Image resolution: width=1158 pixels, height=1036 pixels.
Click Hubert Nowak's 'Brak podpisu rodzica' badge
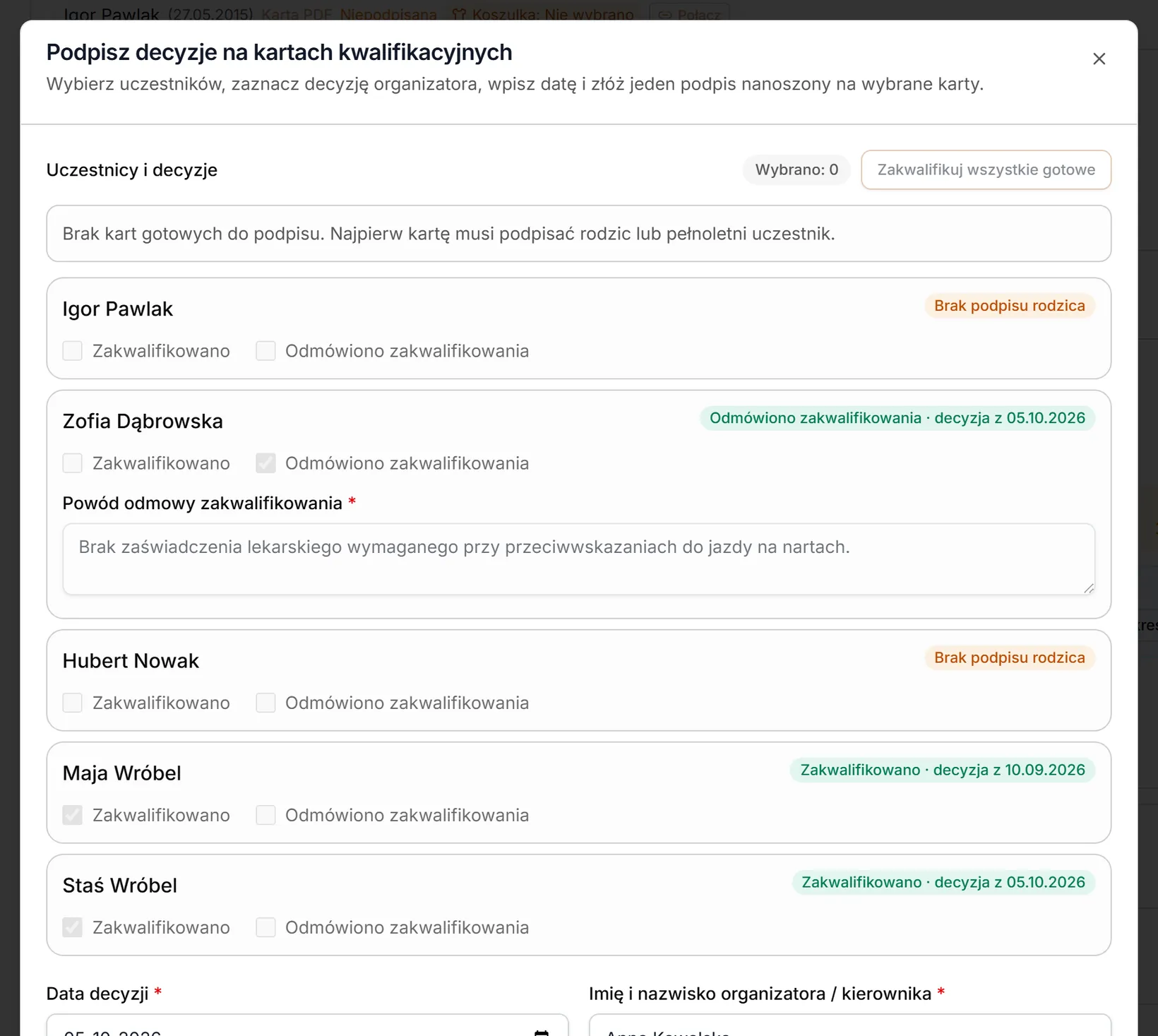coord(1009,657)
